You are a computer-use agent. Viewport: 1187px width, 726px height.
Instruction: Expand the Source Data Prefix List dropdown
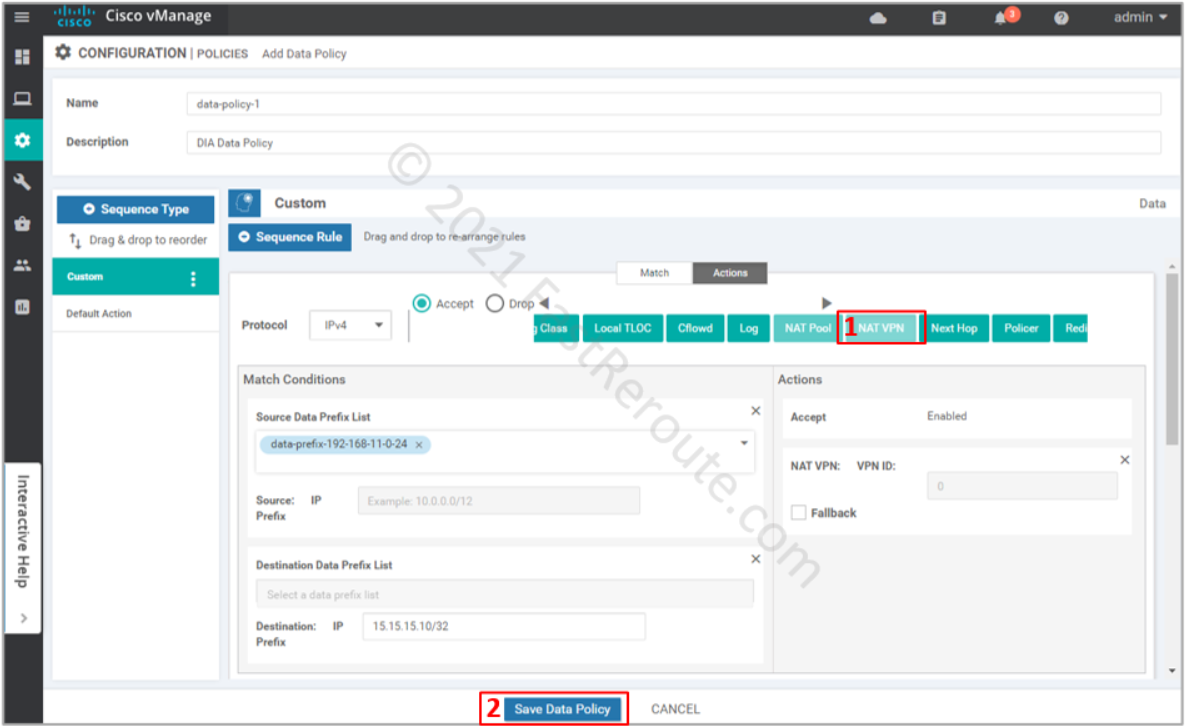(x=743, y=441)
